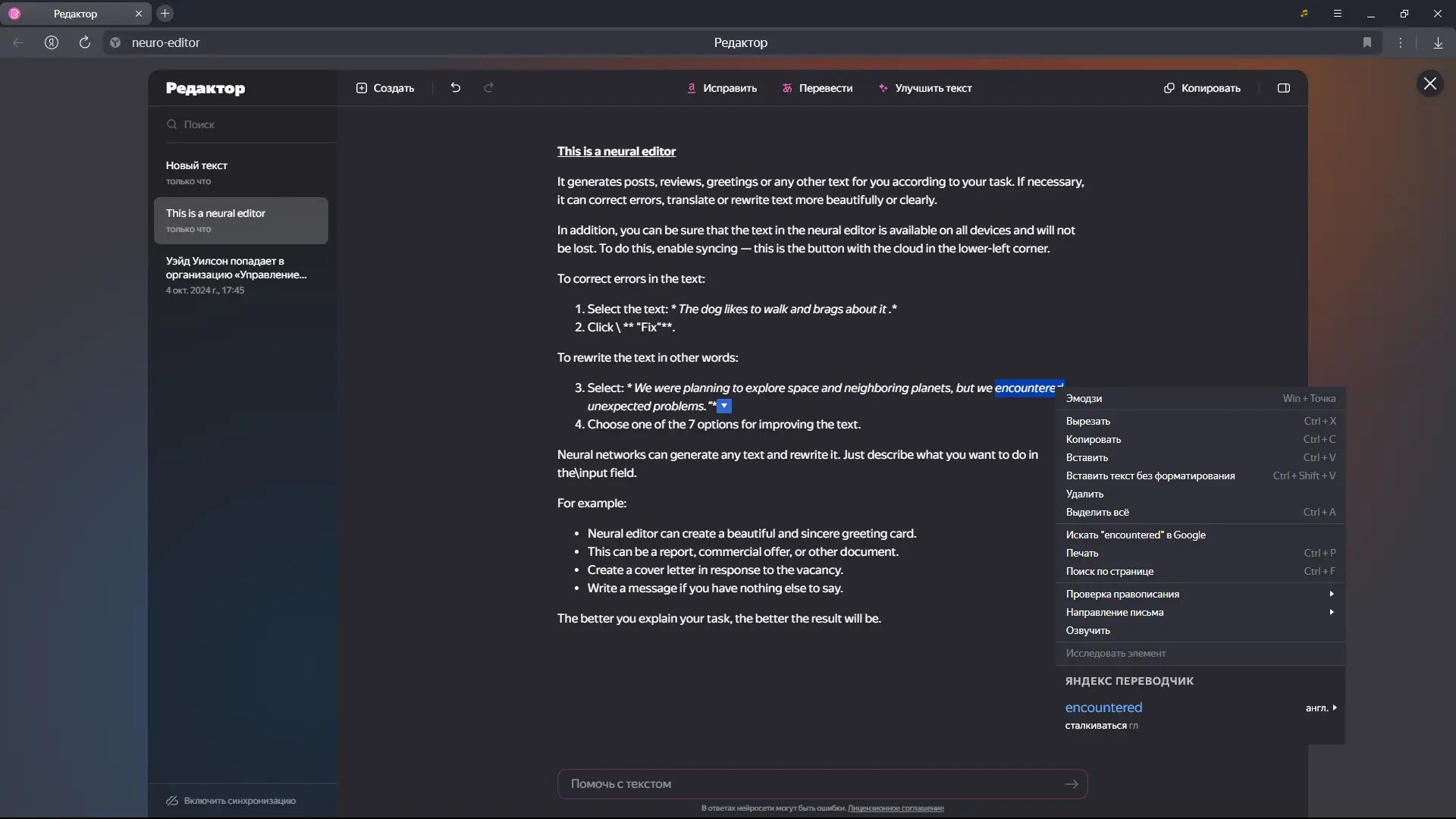Open new browser tab with plus
Image resolution: width=1456 pixels, height=819 pixels.
tap(165, 13)
